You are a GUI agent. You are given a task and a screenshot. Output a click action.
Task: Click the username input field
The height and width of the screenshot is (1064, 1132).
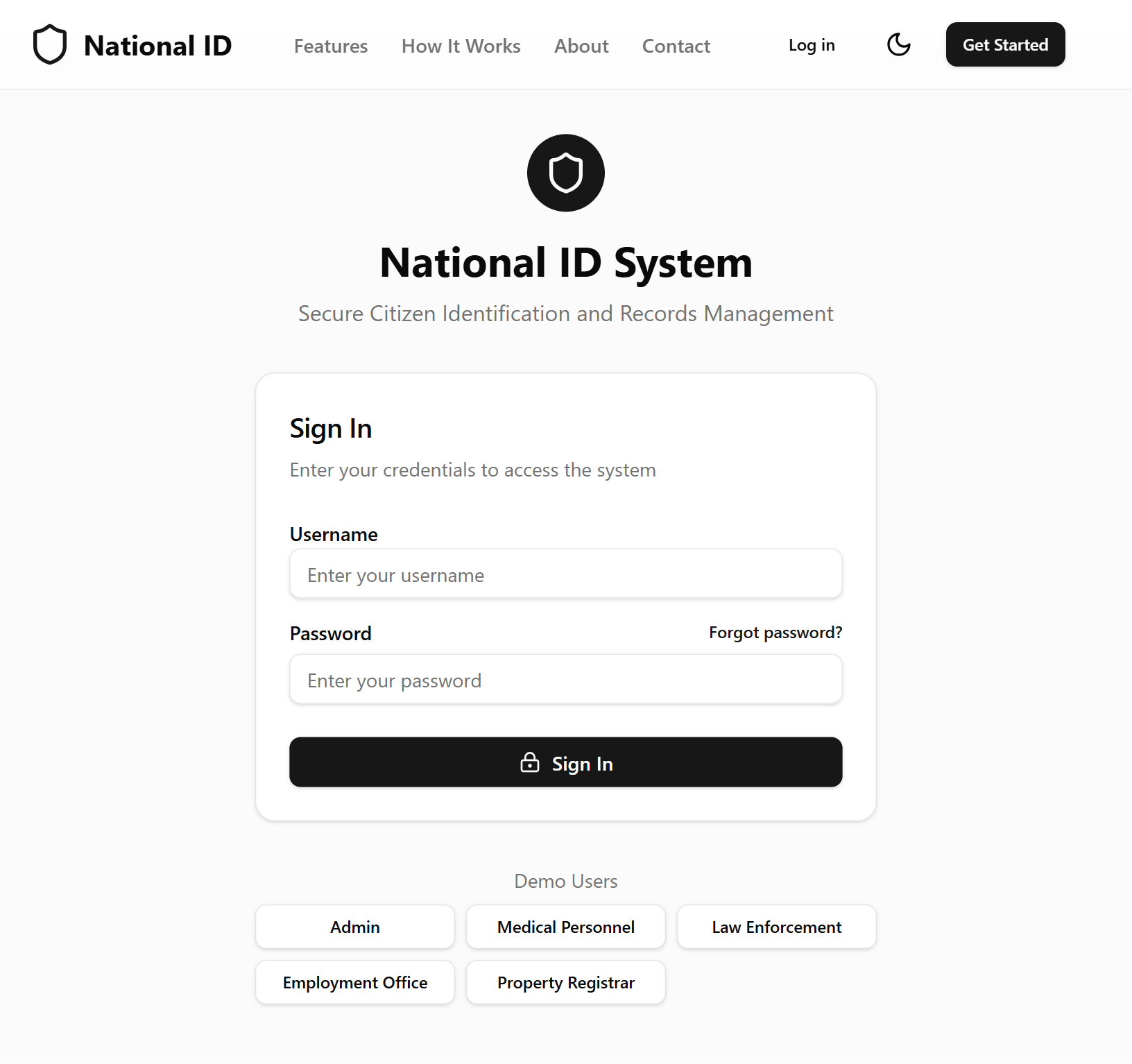click(x=565, y=574)
